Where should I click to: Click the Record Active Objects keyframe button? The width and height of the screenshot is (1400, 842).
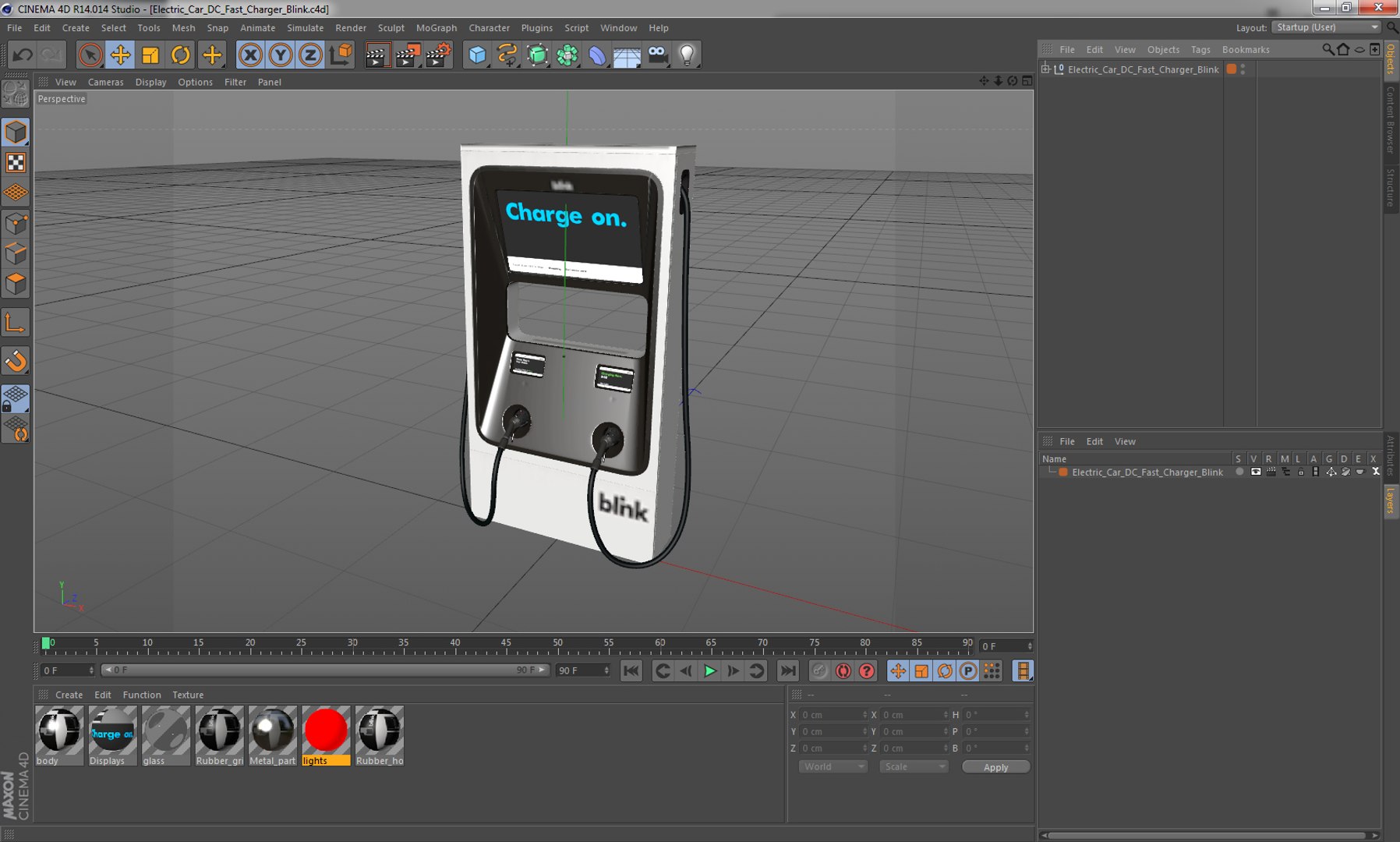819,671
